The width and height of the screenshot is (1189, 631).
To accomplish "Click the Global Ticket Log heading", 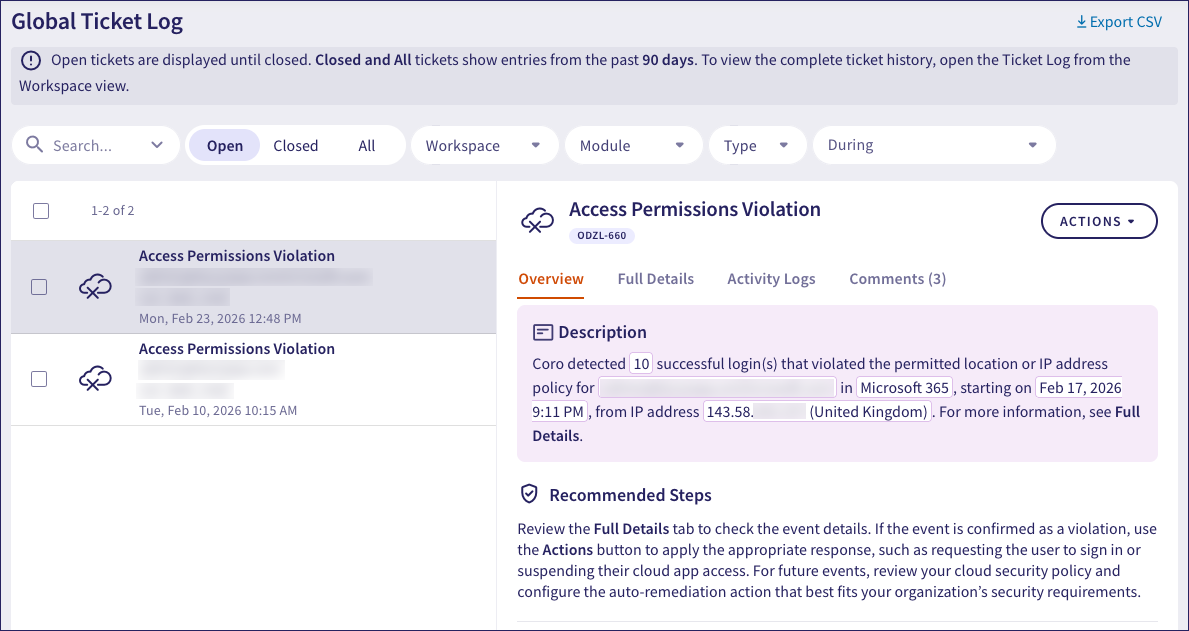I will click(x=97, y=21).
